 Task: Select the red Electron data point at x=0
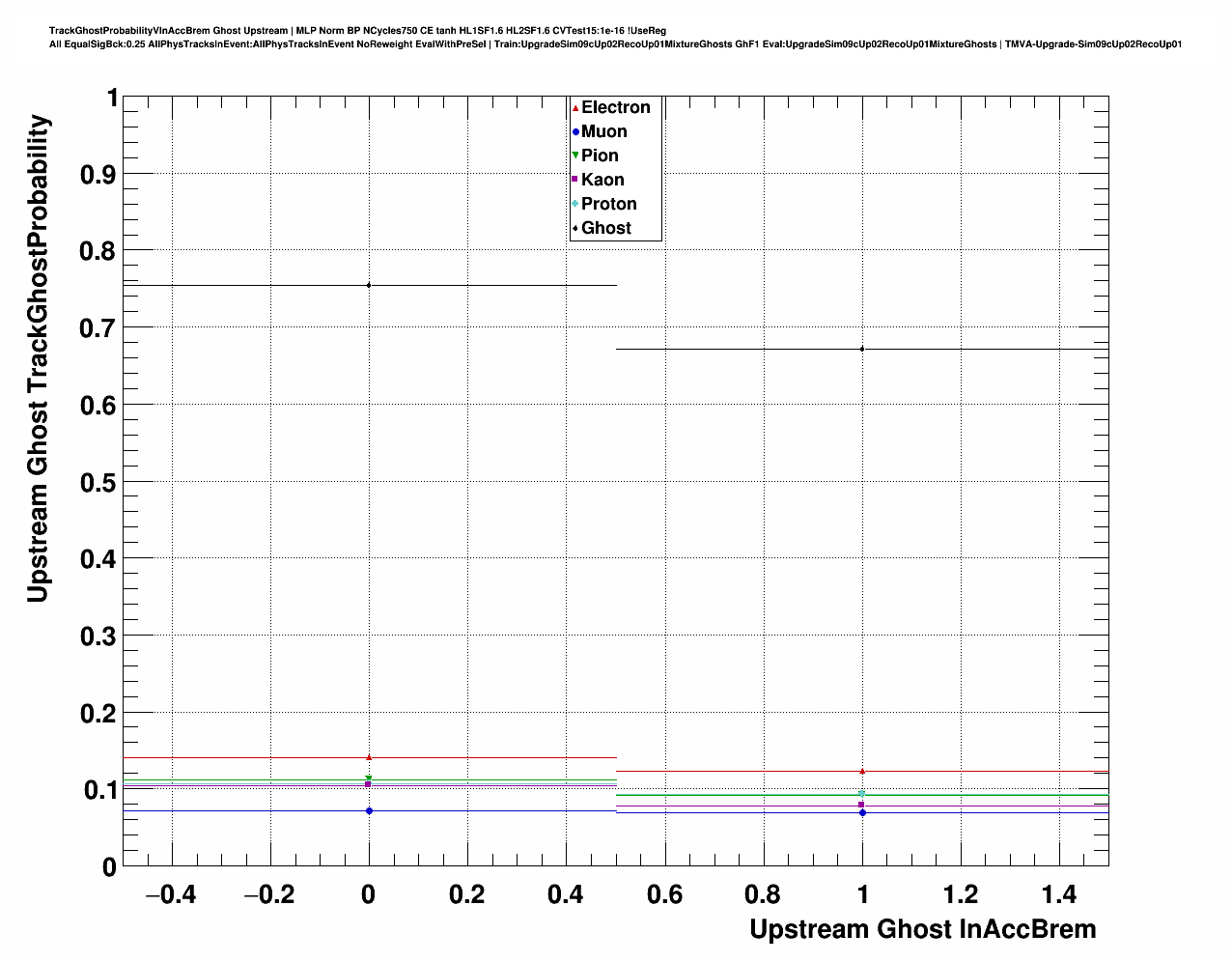(x=369, y=757)
